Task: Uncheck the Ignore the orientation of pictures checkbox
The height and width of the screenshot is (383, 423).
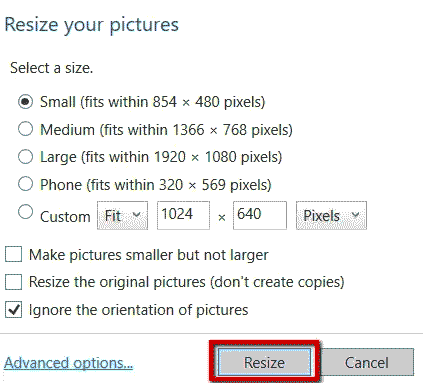Action: (13, 310)
